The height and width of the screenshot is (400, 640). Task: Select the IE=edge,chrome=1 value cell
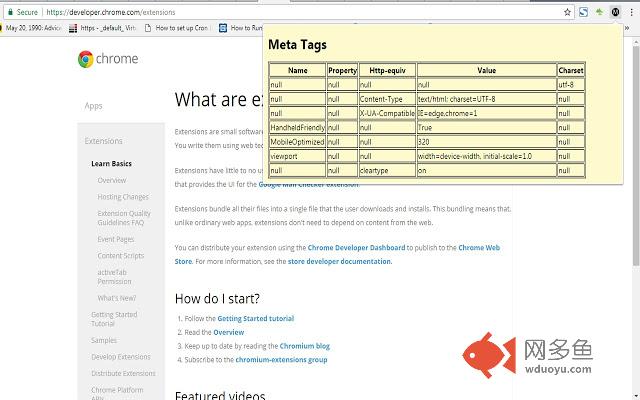[487, 113]
